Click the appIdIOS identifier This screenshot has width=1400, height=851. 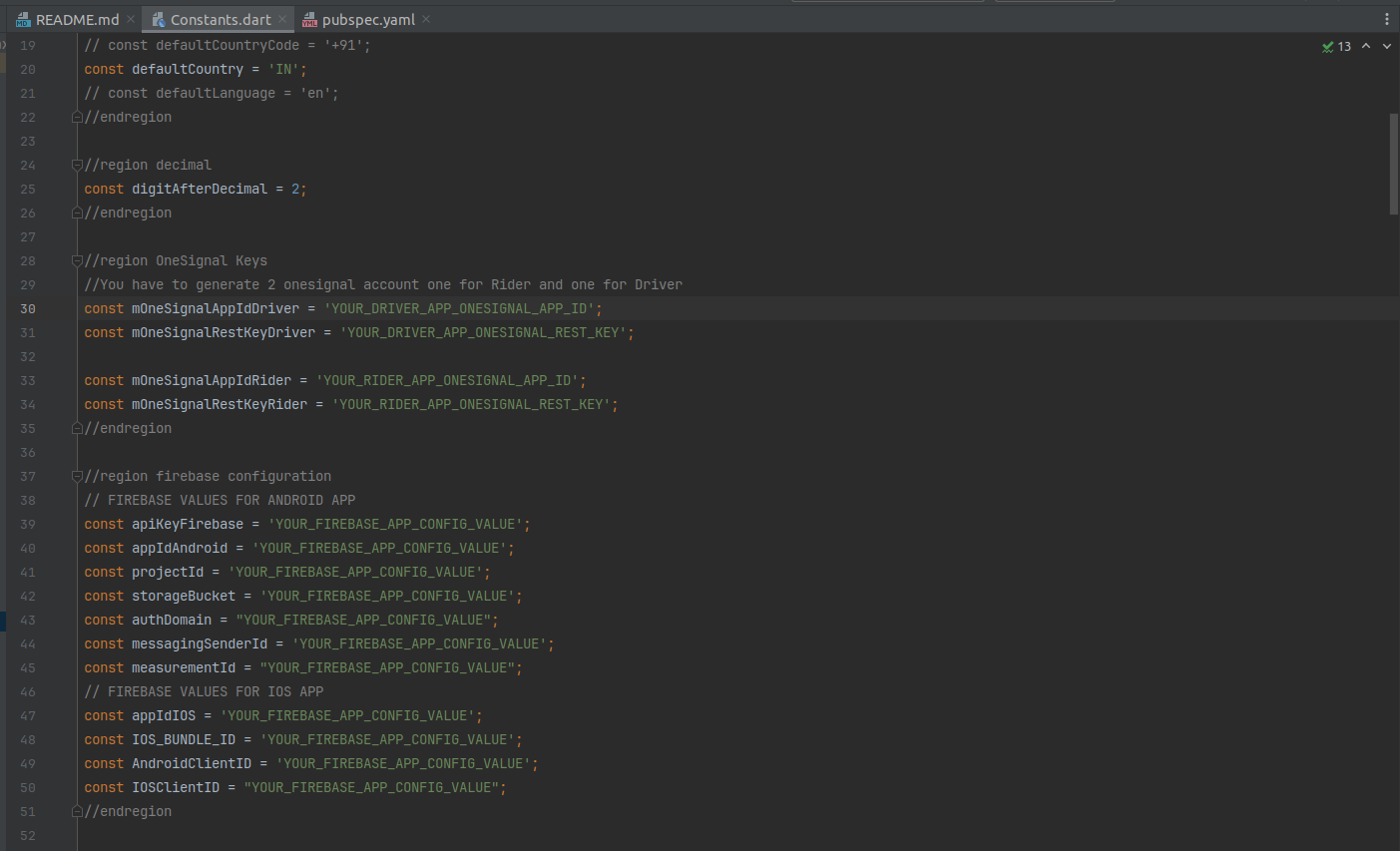click(x=164, y=715)
